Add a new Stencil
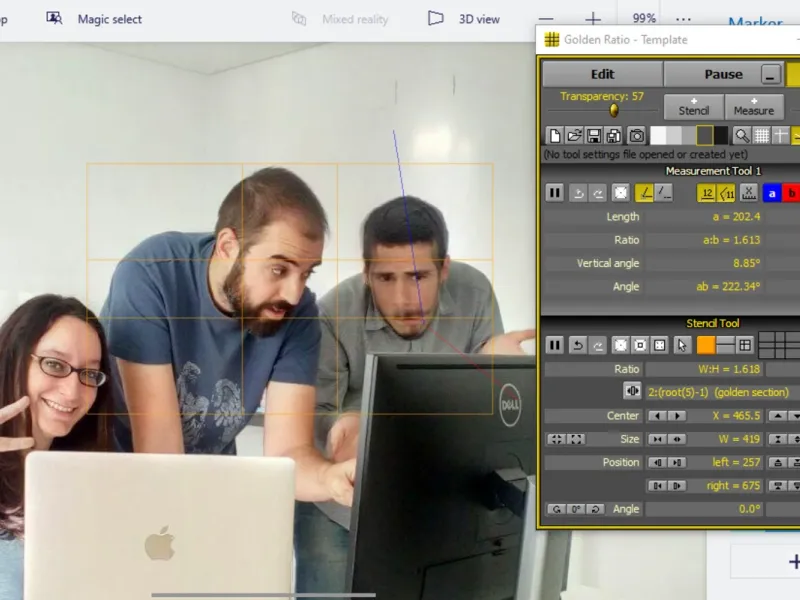Screen dimensions: 800x600 tap(693, 107)
